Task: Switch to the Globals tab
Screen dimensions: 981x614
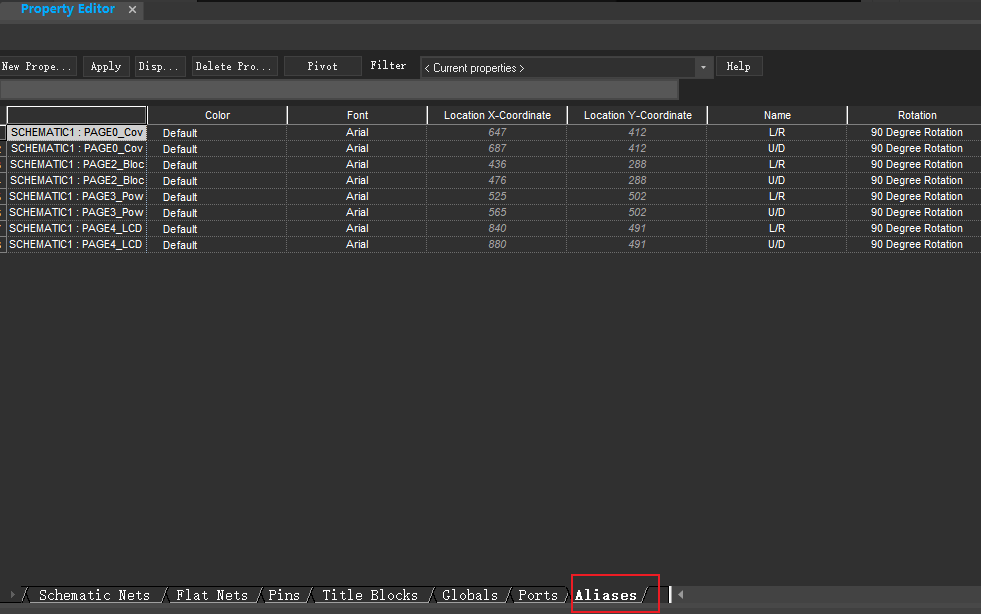Action: coord(470,595)
